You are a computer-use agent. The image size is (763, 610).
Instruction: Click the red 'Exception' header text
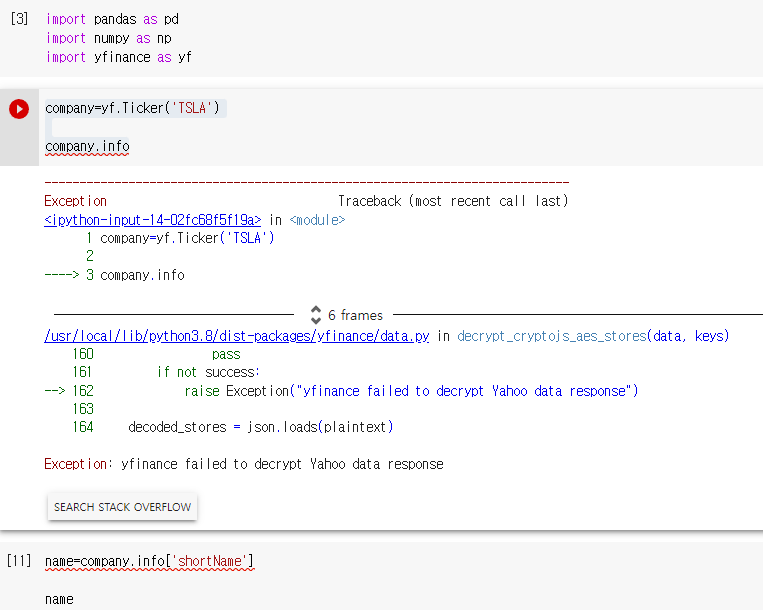point(75,201)
